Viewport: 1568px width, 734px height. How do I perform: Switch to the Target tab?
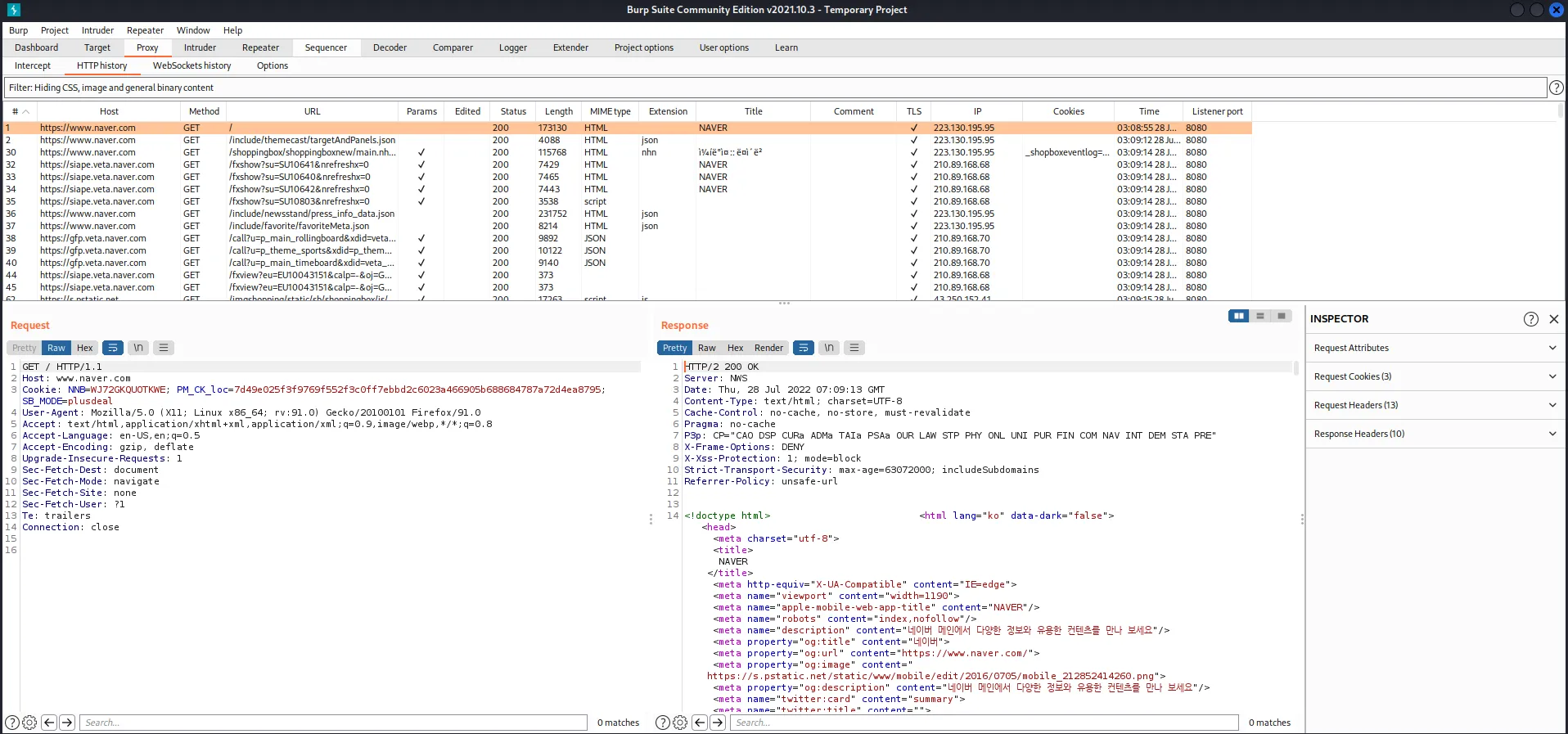pos(97,47)
